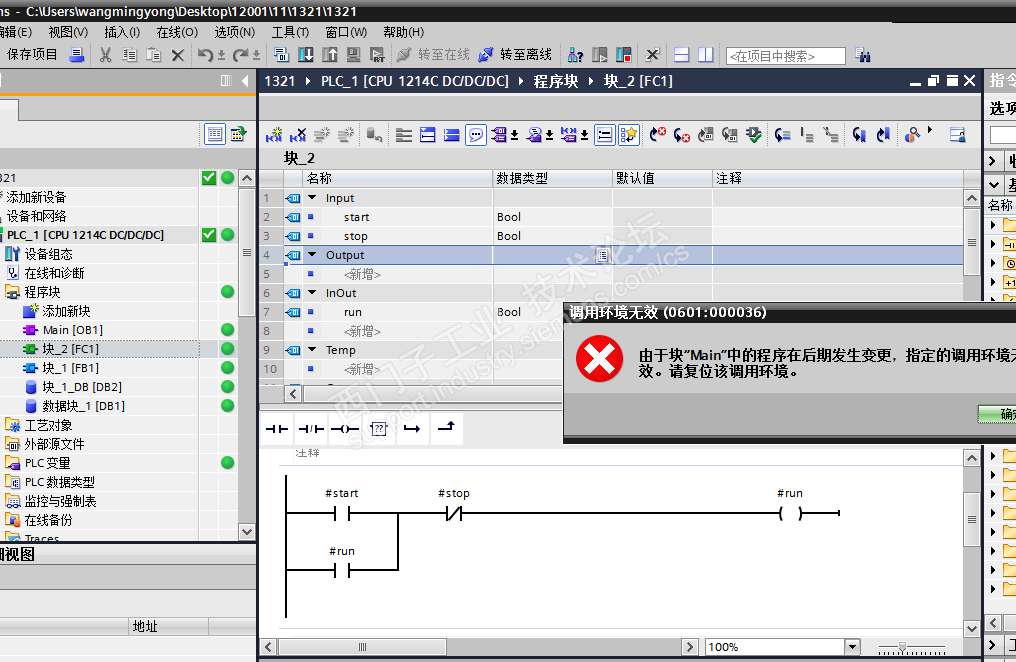Click the Upload from device icon
The image size is (1016, 662).
(x=329, y=55)
